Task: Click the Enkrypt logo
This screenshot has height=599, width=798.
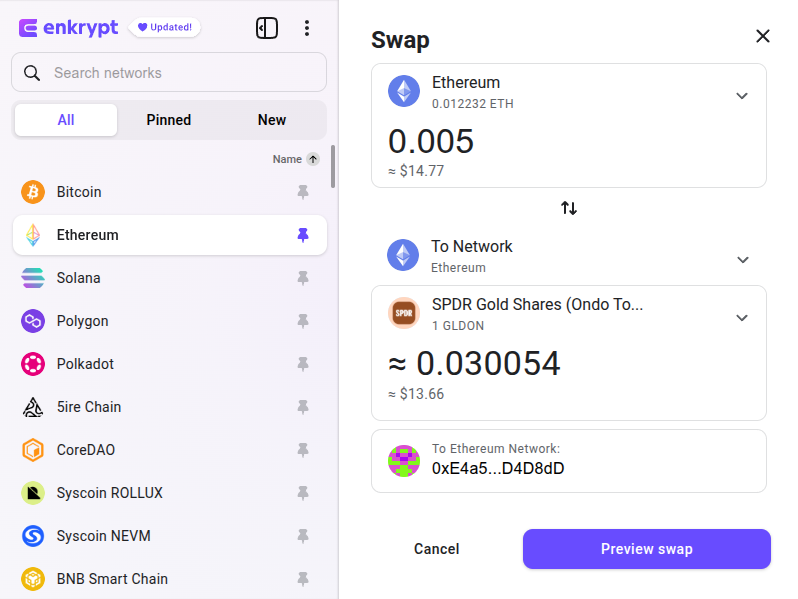Action: click(x=68, y=27)
